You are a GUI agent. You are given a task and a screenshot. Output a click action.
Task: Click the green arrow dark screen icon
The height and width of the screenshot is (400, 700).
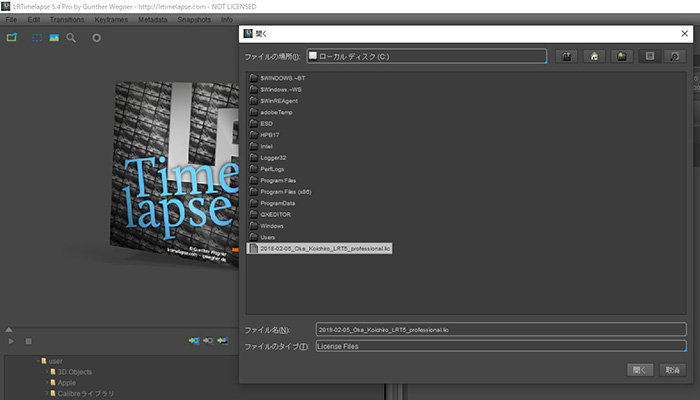point(222,341)
